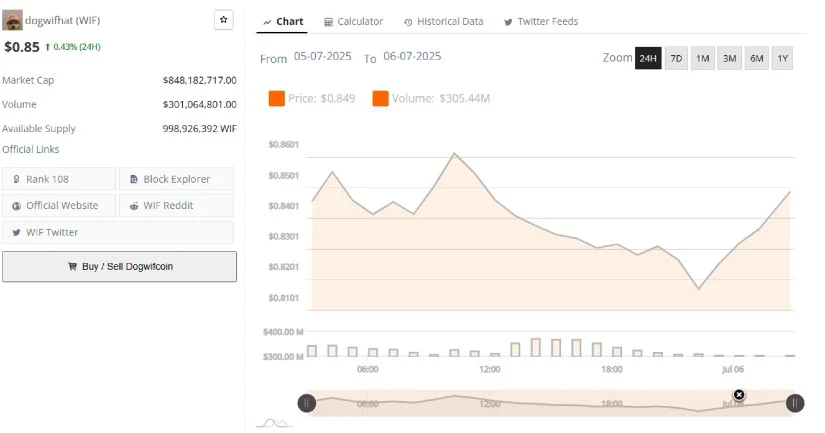Open the WIF Twitter link

[x=118, y=233]
